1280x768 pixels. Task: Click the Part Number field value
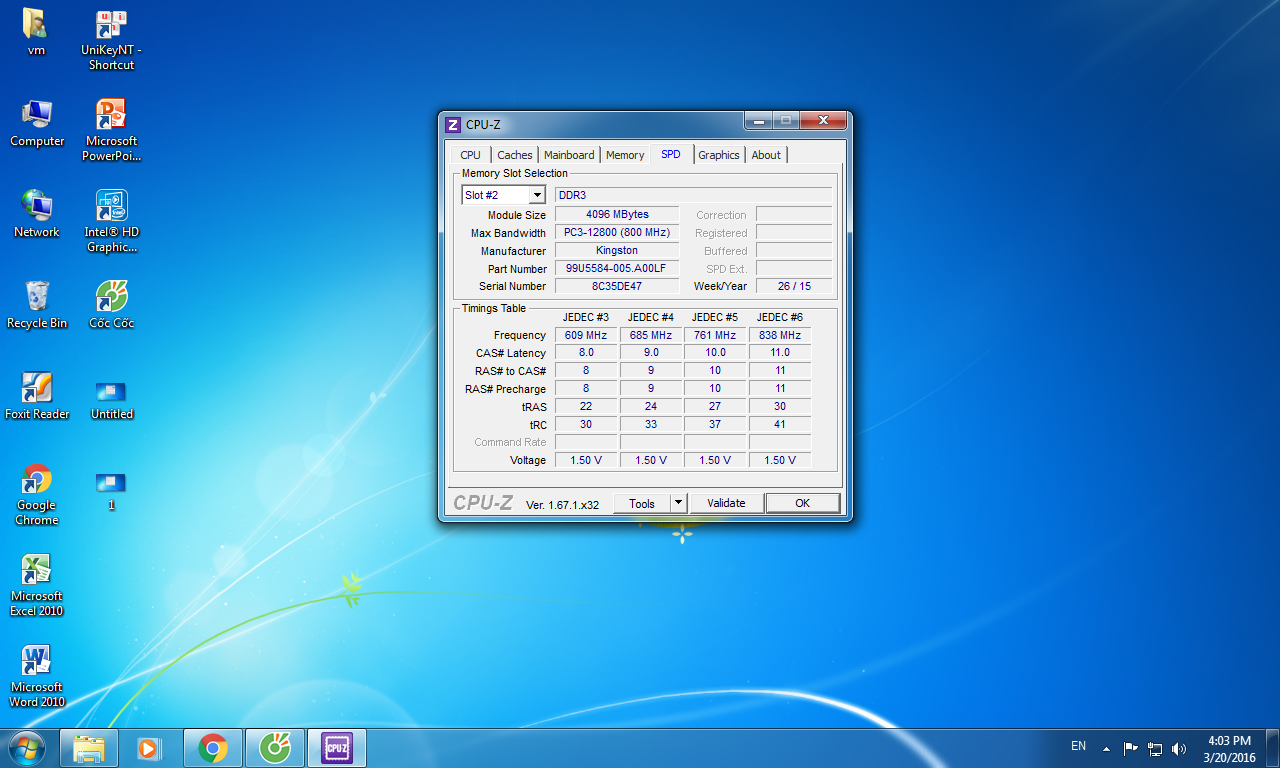[x=616, y=269]
